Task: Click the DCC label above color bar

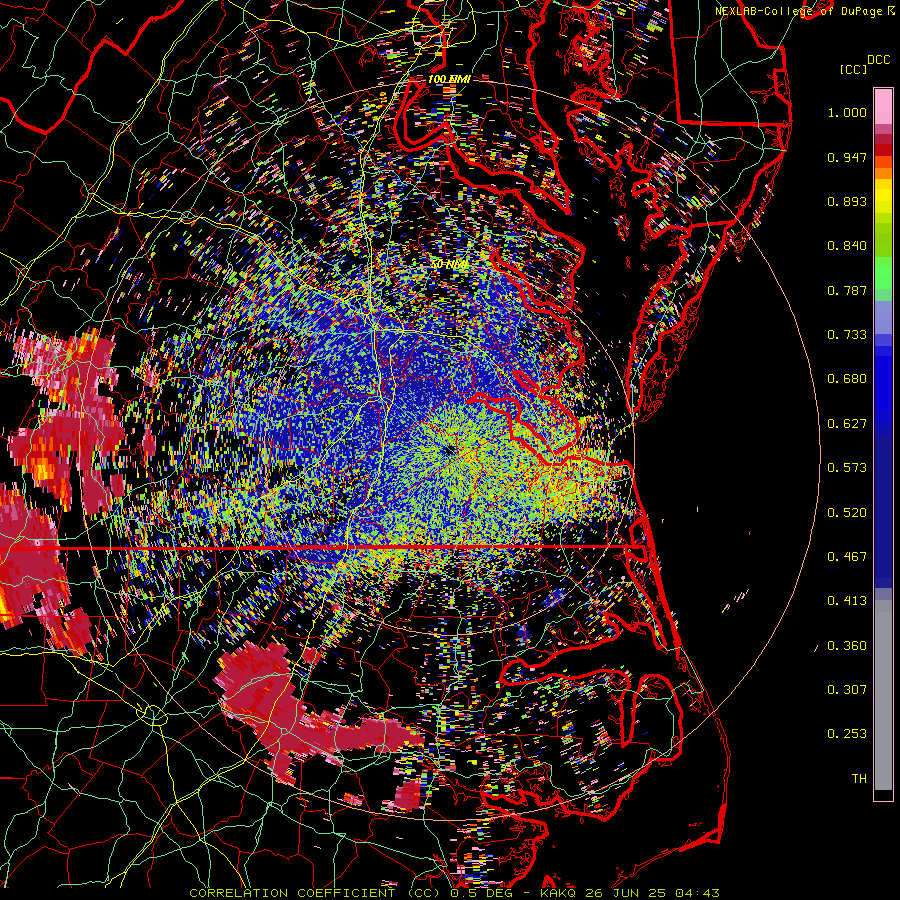Action: pos(879,60)
